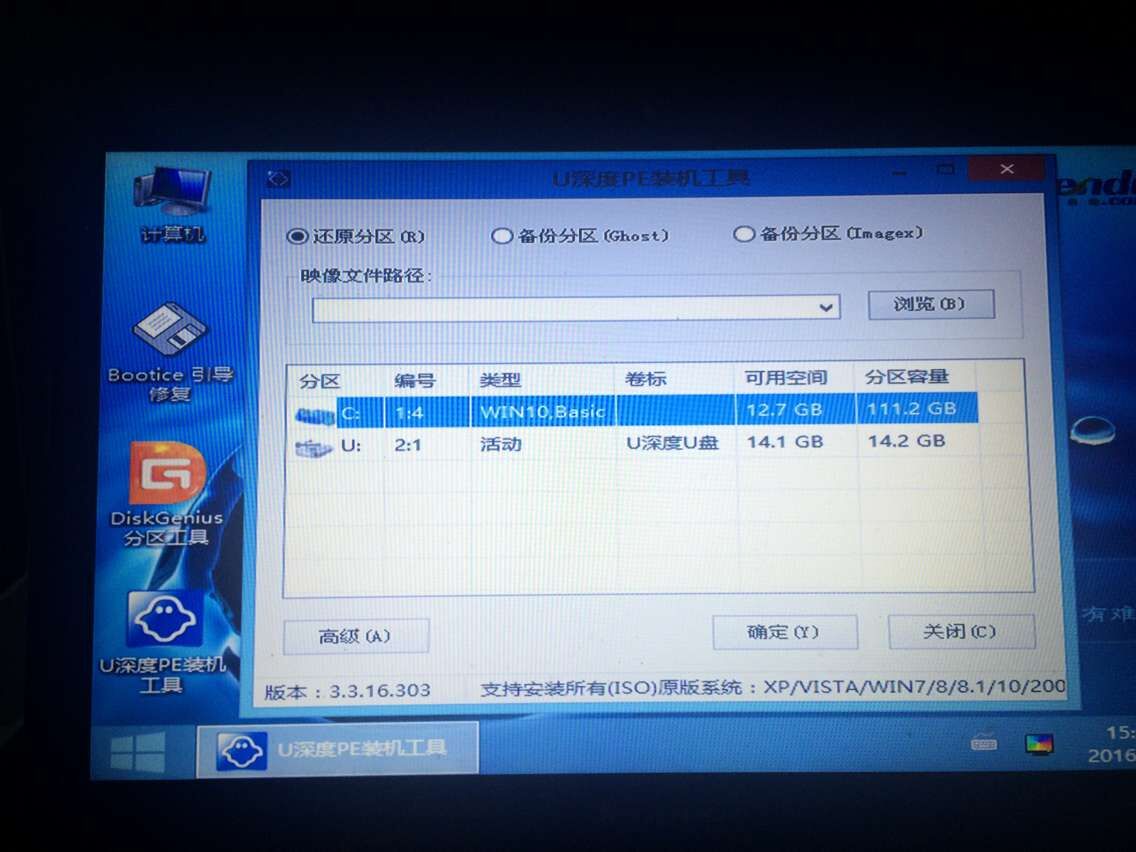Click the 支持安装所有(ISO)原版系统 status text
The height and width of the screenshot is (852, 1136).
(611, 688)
